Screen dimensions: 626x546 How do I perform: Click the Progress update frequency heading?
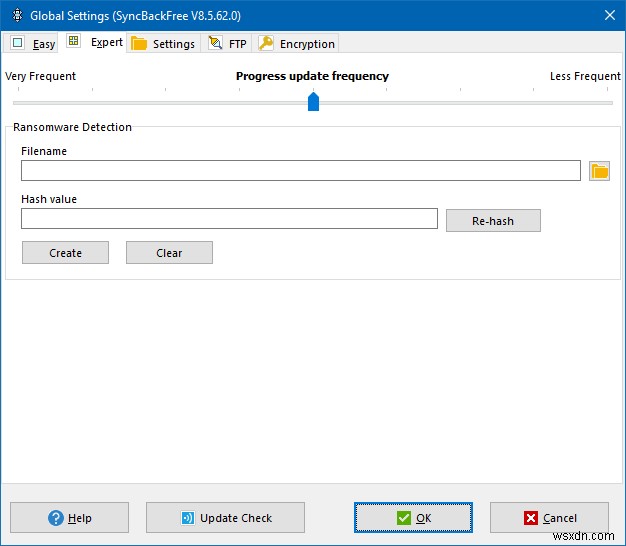click(x=312, y=76)
